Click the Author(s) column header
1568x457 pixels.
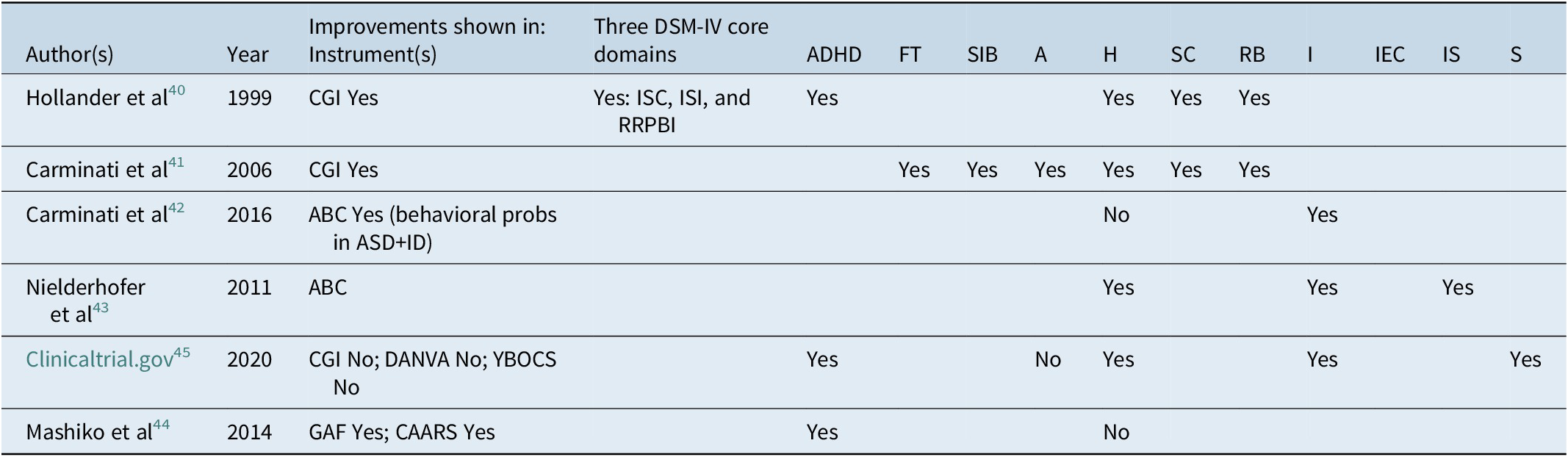pos(70,54)
